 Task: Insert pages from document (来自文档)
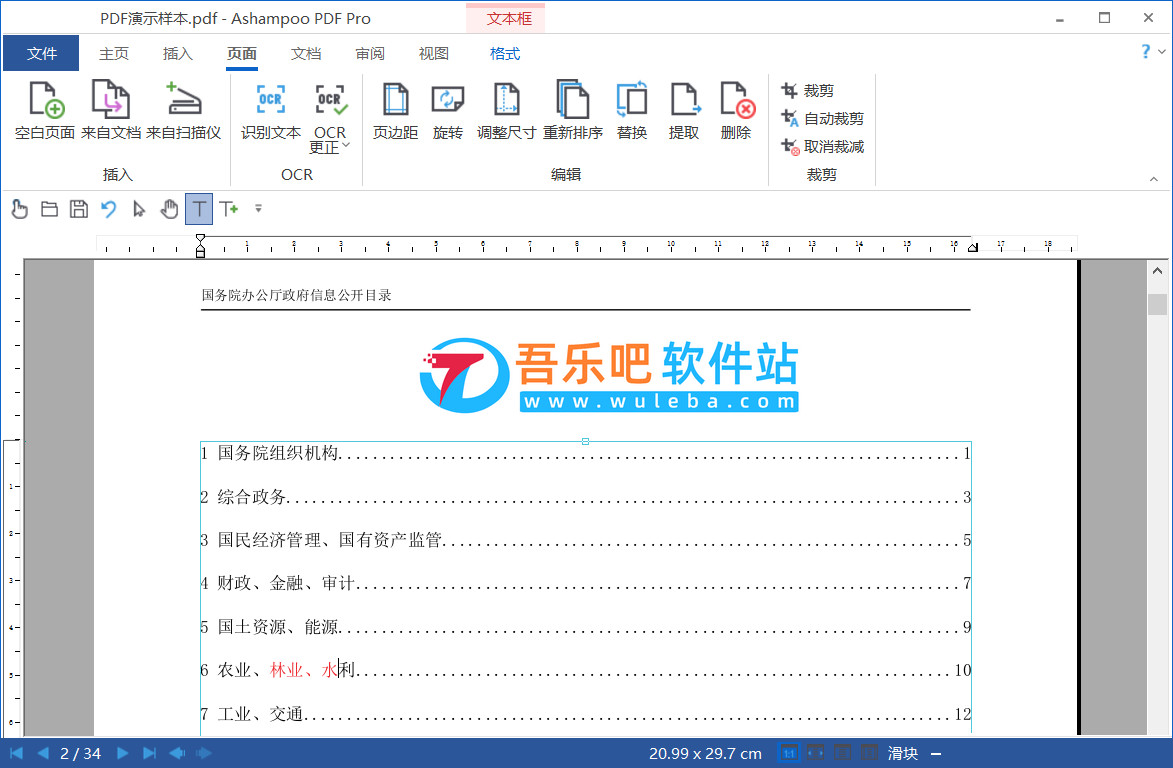coord(111,111)
